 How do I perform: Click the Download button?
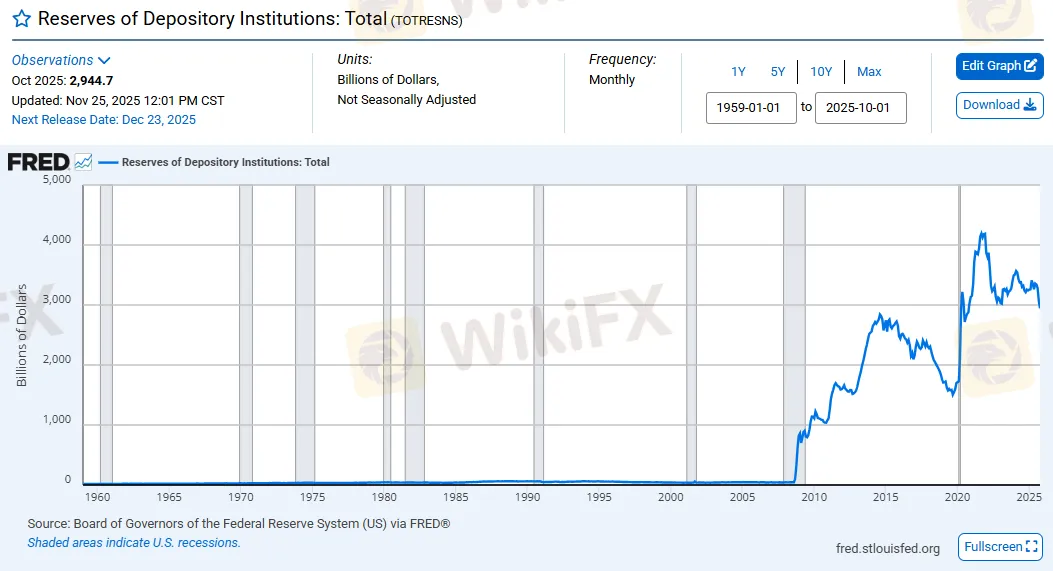tap(999, 105)
